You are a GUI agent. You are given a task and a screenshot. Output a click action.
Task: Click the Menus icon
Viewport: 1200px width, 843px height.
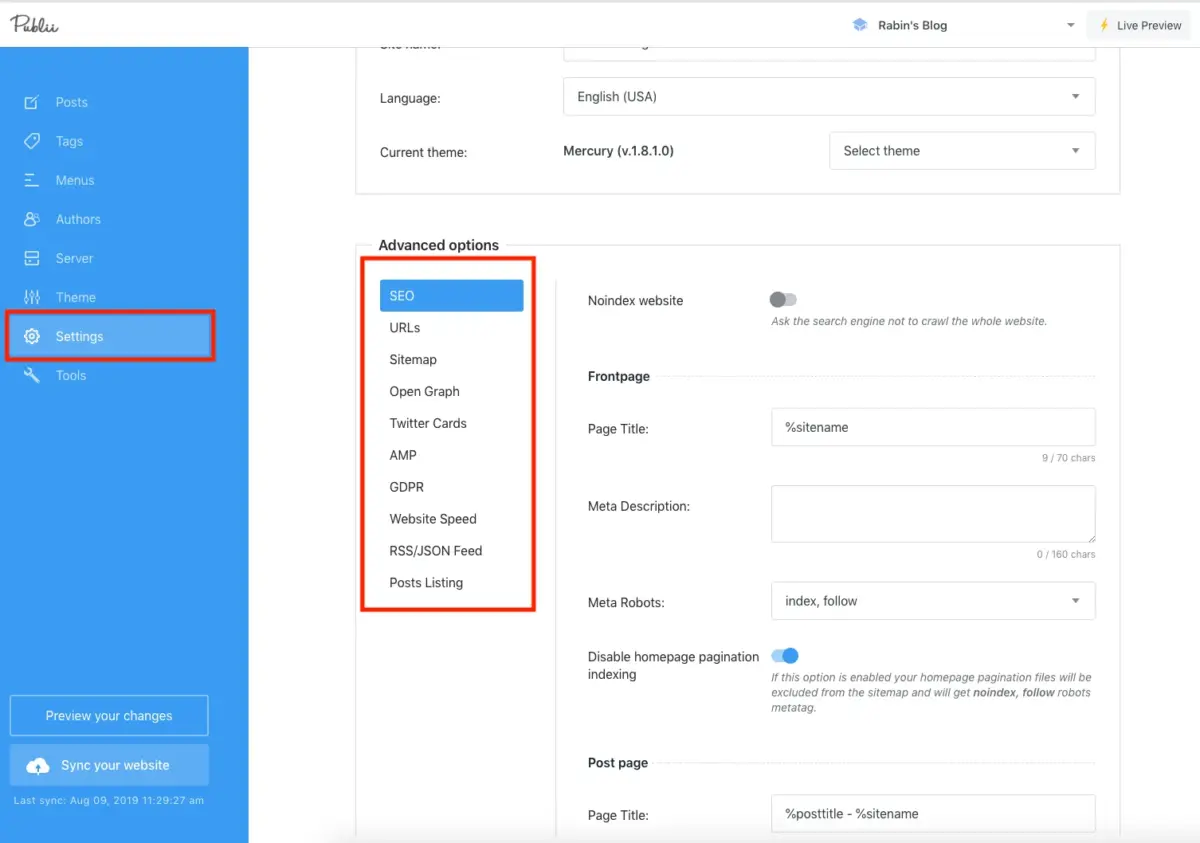click(x=33, y=180)
